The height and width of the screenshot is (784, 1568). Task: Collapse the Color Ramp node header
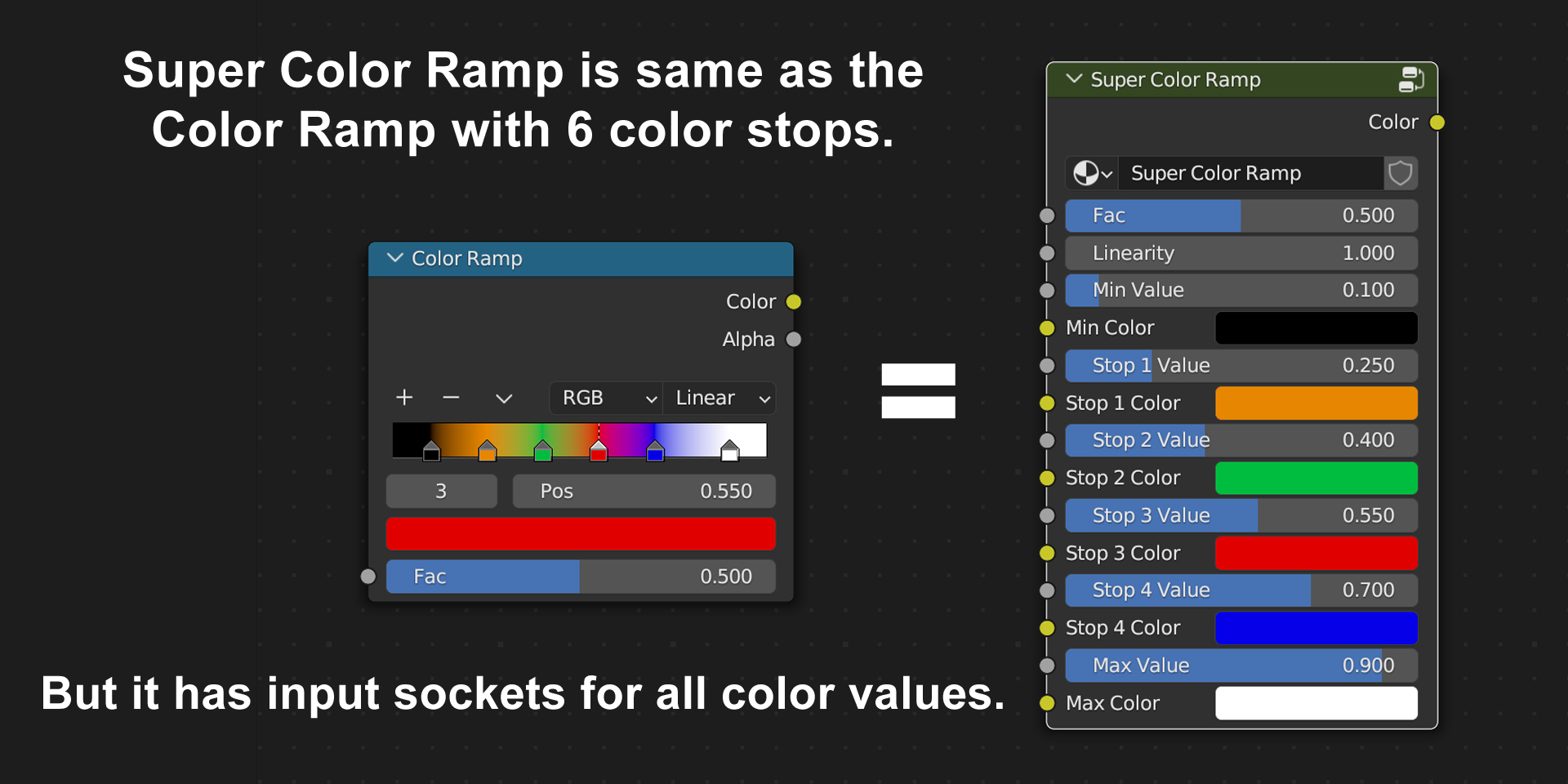[x=394, y=258]
